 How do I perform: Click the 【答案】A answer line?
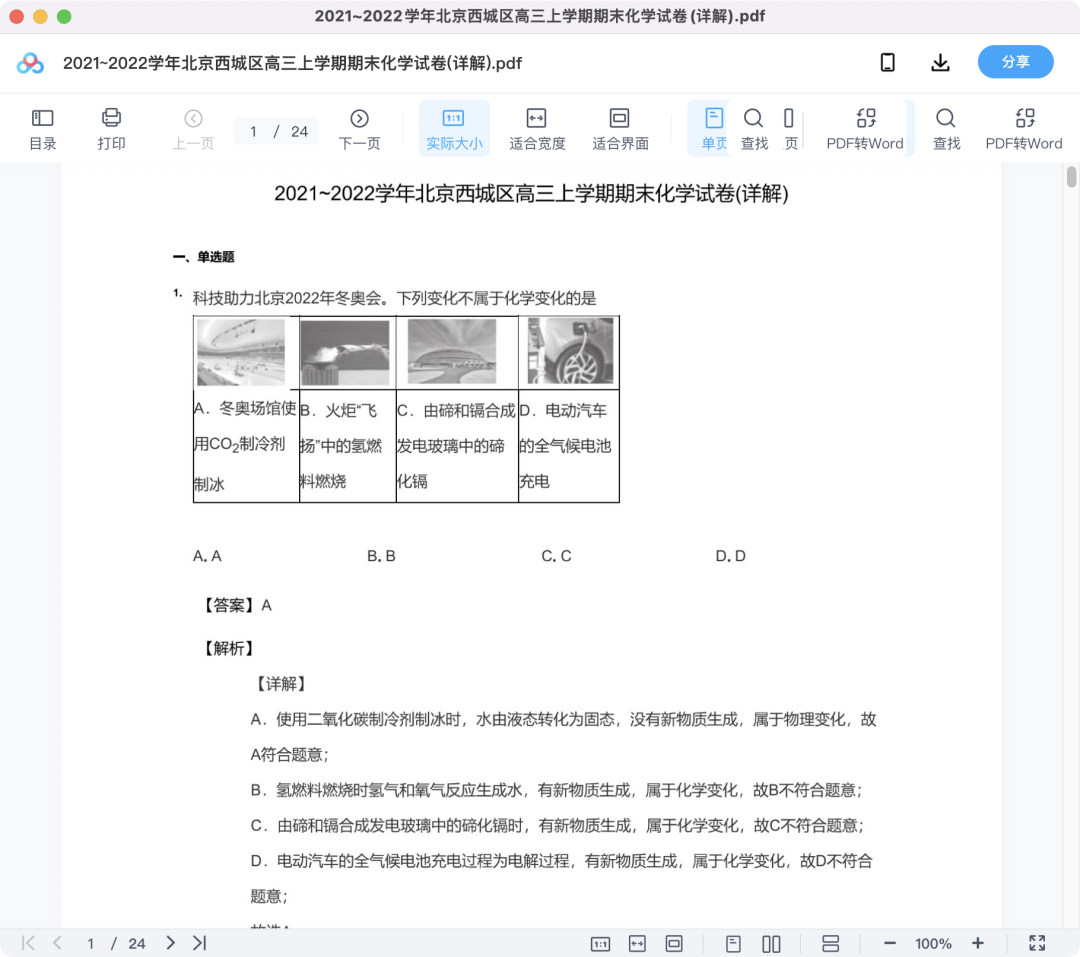236,605
